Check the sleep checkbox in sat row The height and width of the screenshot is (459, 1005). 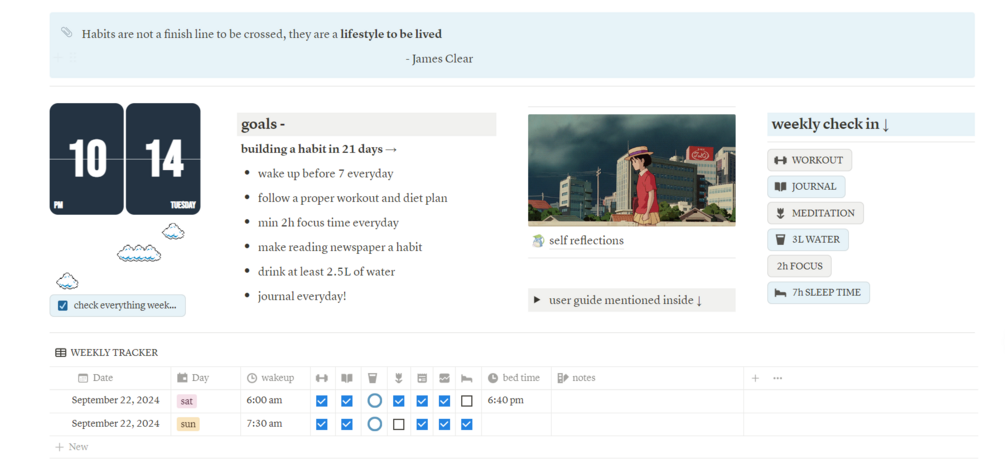467,401
